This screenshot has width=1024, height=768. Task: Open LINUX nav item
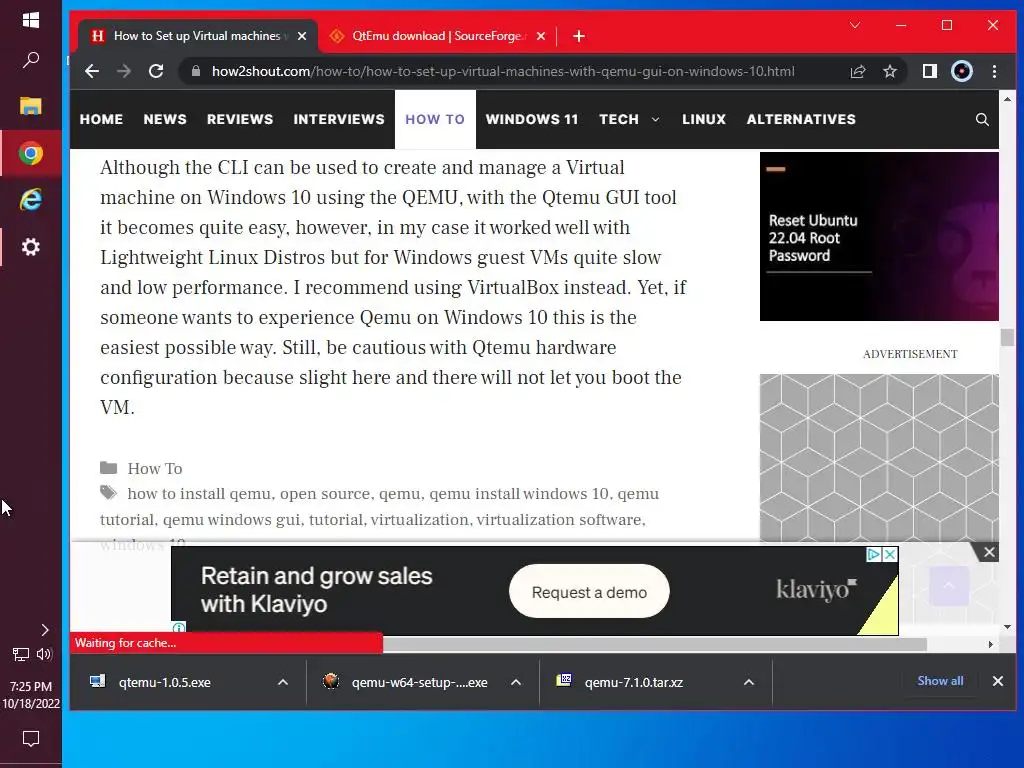pyautogui.click(x=704, y=120)
